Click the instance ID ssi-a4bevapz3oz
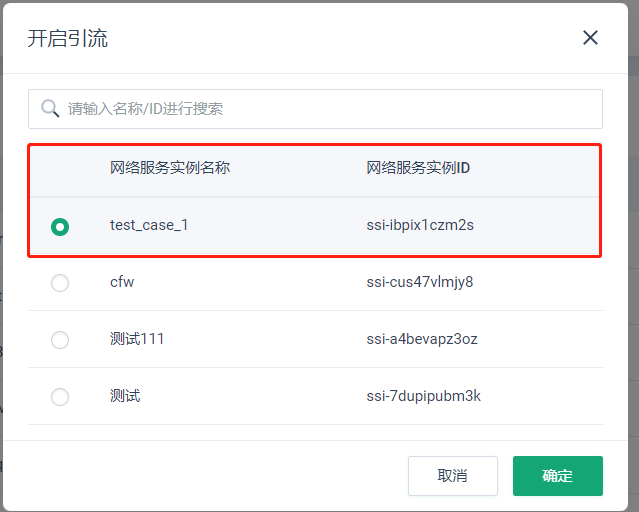This screenshot has height=512, width=639. coord(422,339)
